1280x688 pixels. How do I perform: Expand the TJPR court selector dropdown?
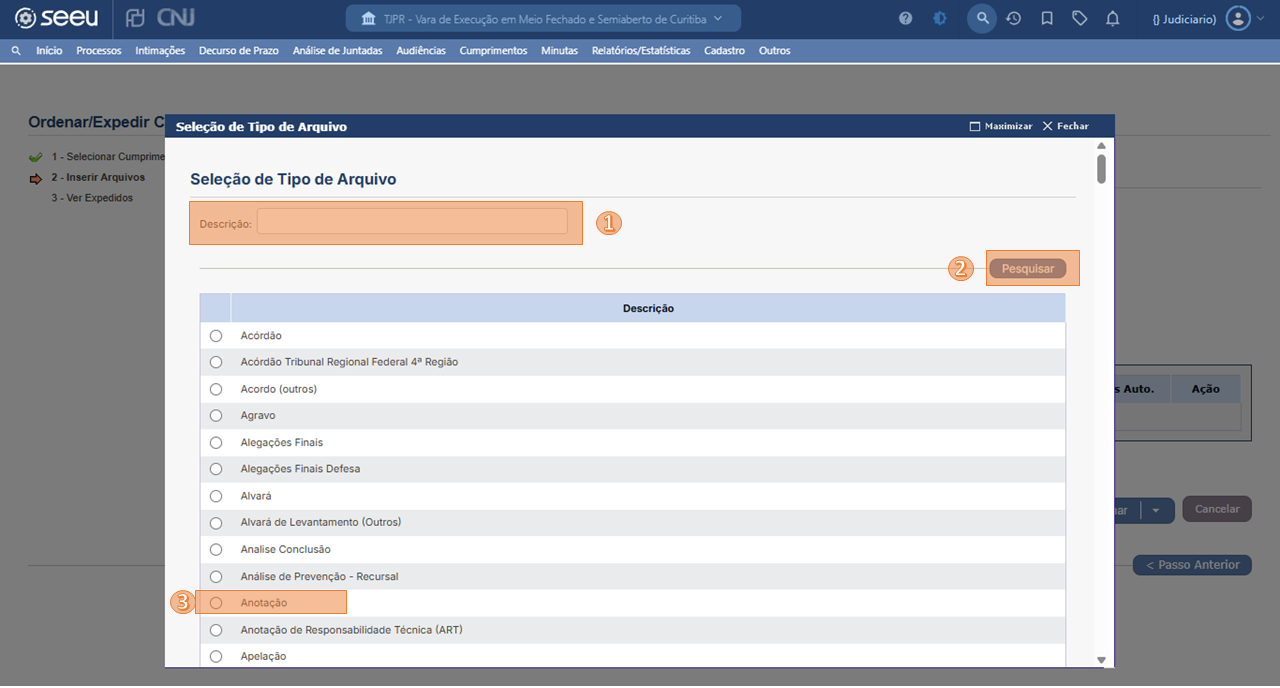pyautogui.click(x=543, y=19)
